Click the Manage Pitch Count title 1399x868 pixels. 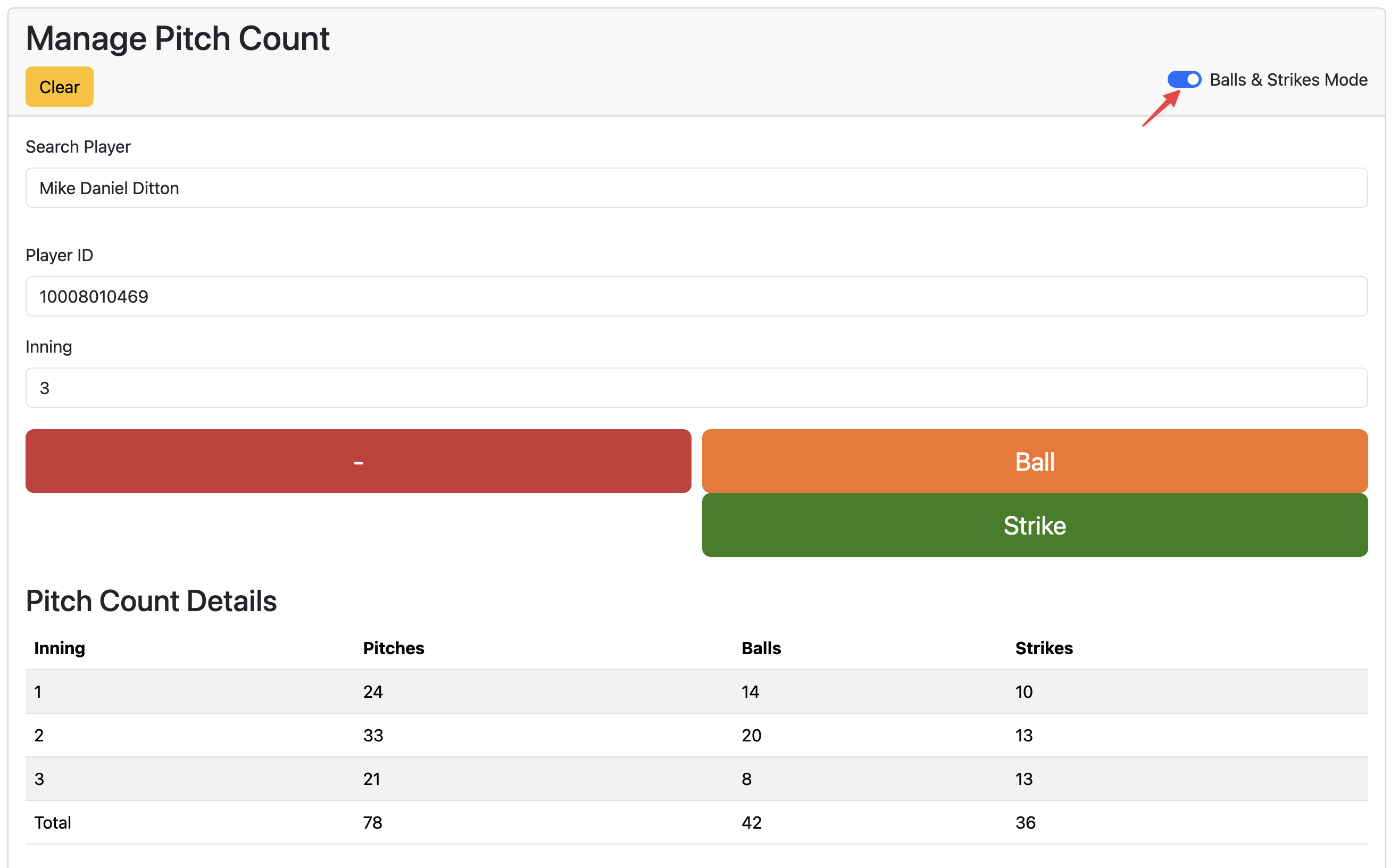click(x=177, y=38)
